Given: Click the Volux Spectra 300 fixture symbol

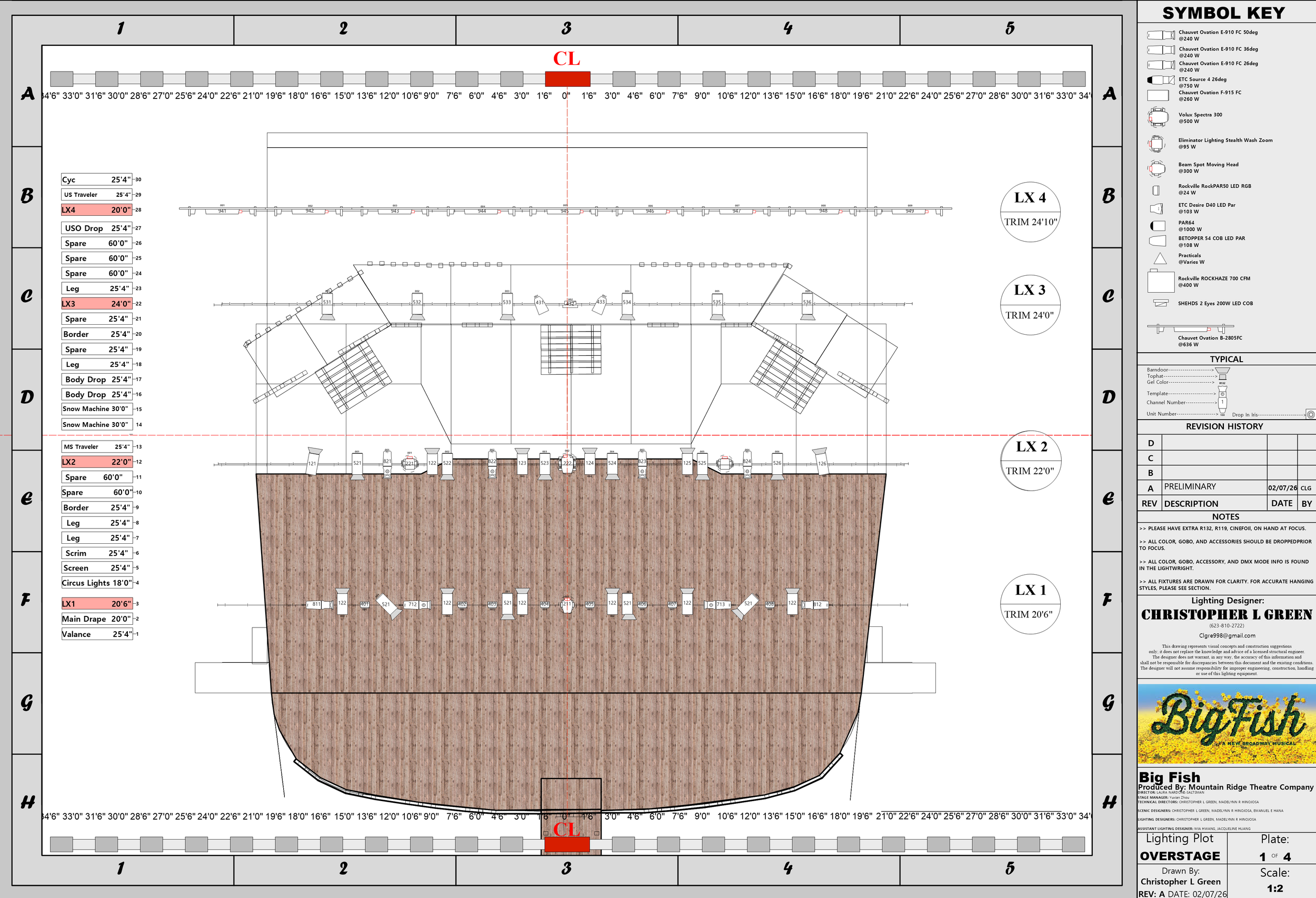Looking at the screenshot, I should pos(1158,118).
